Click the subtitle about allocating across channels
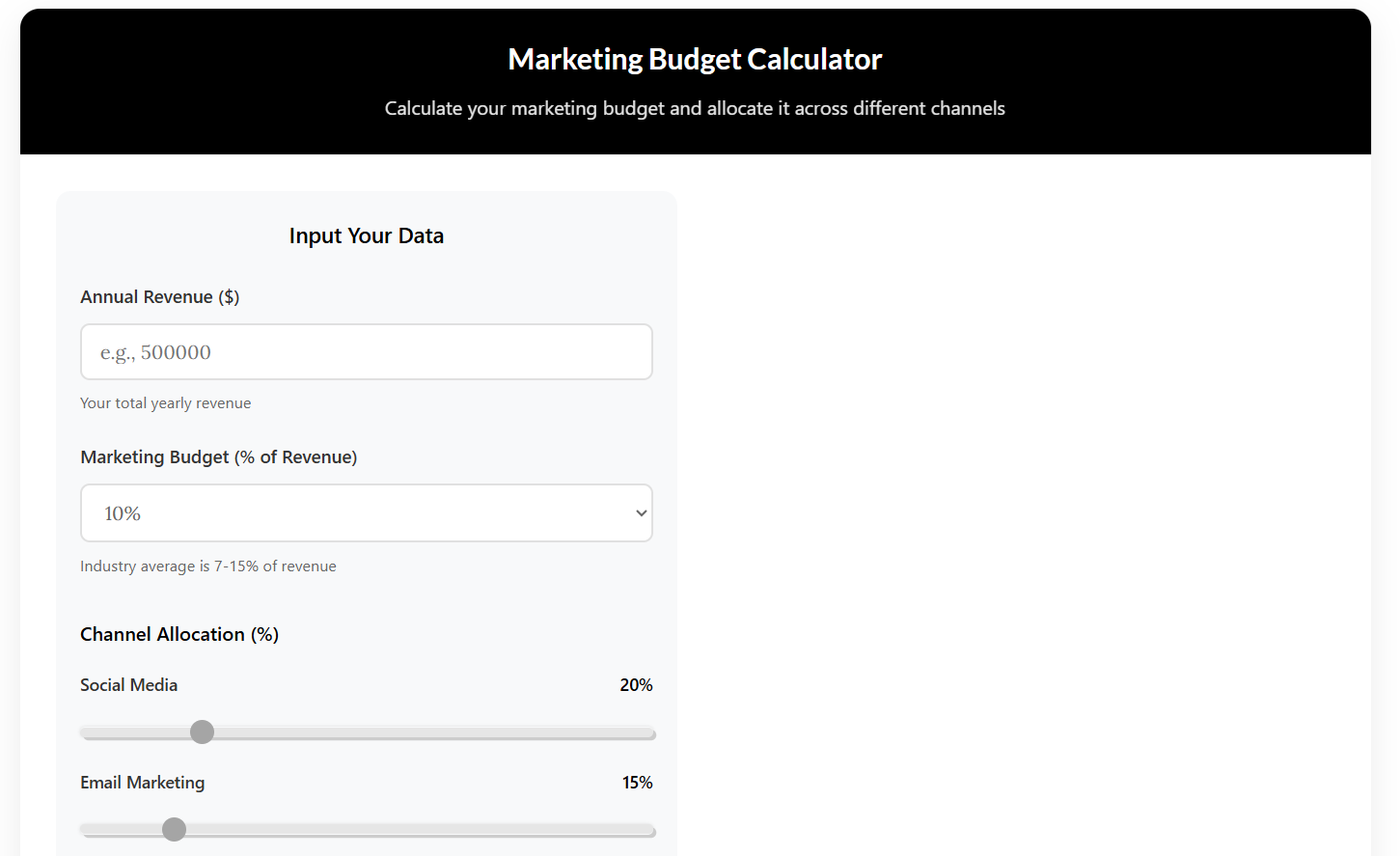1400x856 pixels. coord(695,108)
